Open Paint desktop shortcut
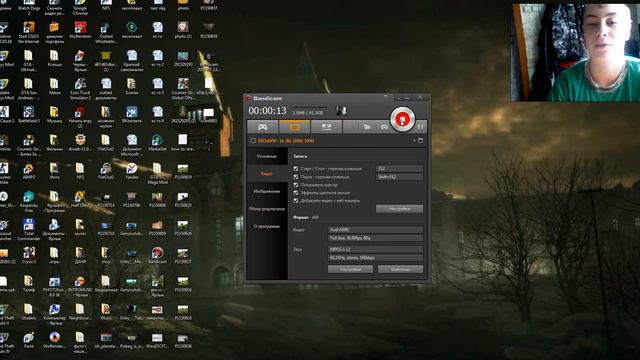The height and width of the screenshot is (360, 640). [29, 340]
